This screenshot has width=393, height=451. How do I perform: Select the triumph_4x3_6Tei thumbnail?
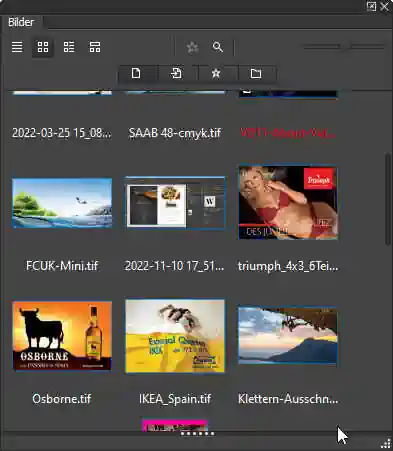tap(288, 203)
